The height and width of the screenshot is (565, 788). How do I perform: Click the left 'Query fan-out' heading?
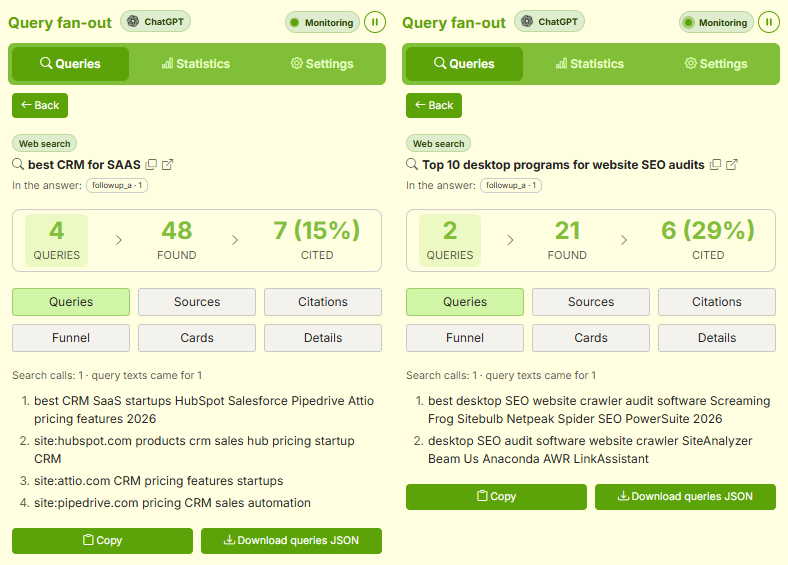click(60, 23)
